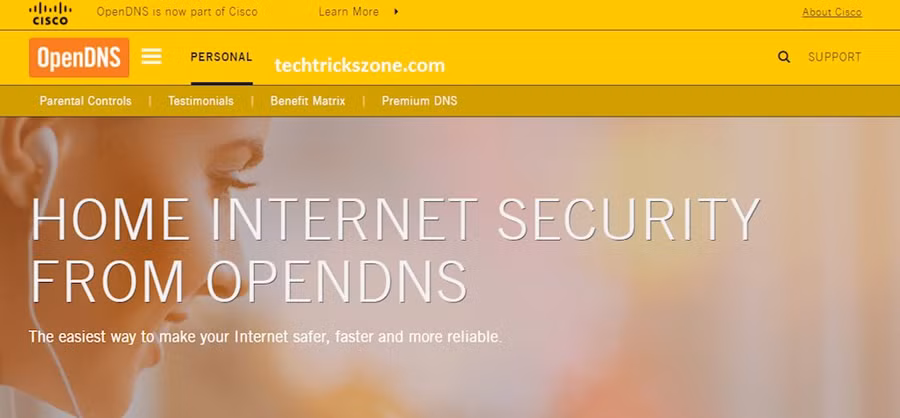
Task: Open the Testimonials menu item
Action: 201,101
